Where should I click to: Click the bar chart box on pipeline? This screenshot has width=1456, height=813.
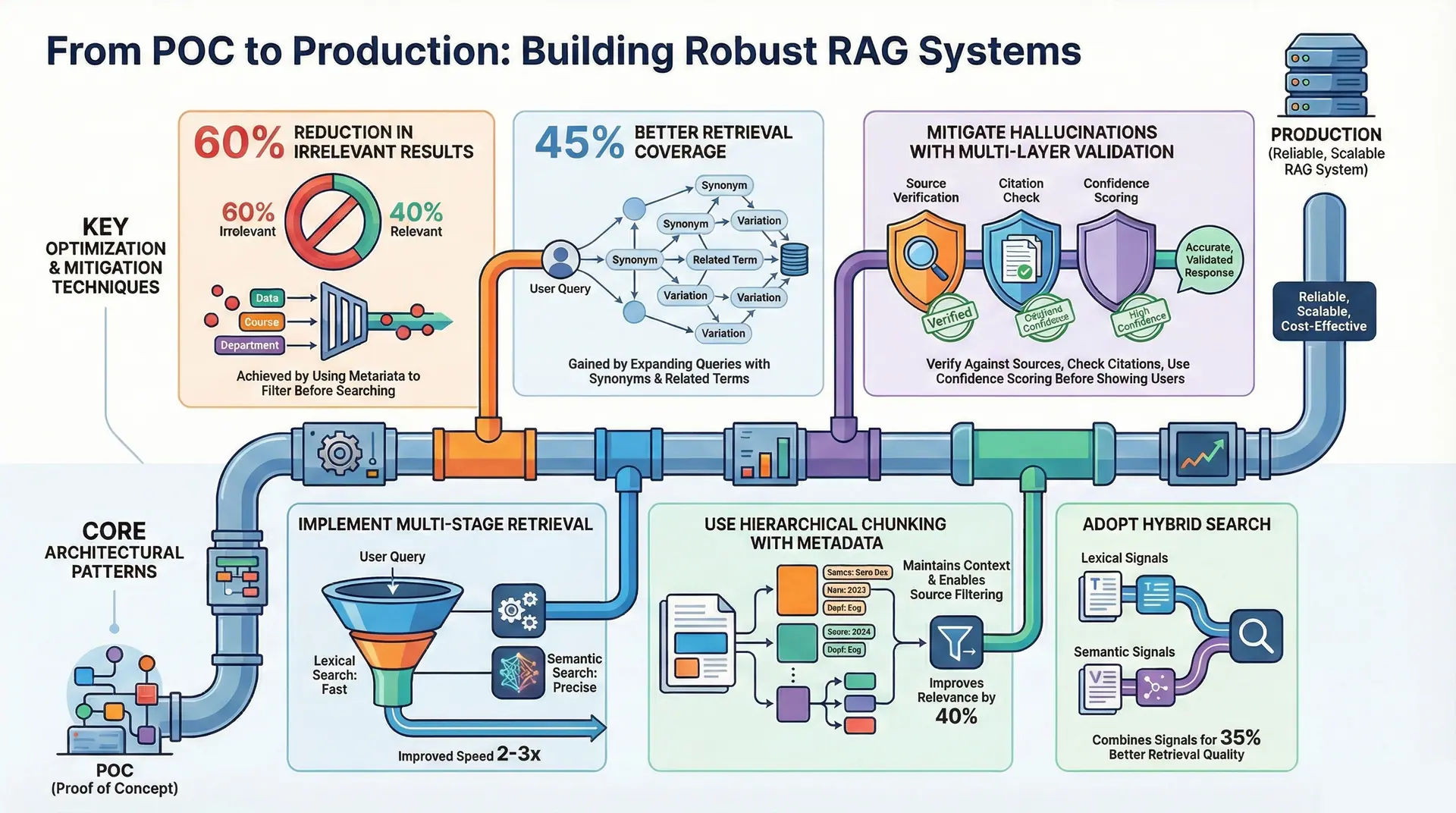click(764, 454)
